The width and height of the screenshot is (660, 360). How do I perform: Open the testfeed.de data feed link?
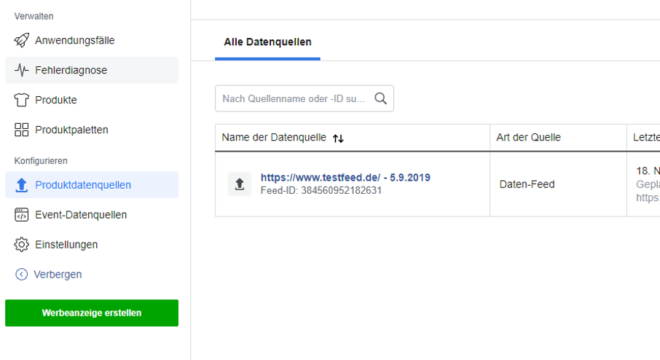tap(345, 178)
